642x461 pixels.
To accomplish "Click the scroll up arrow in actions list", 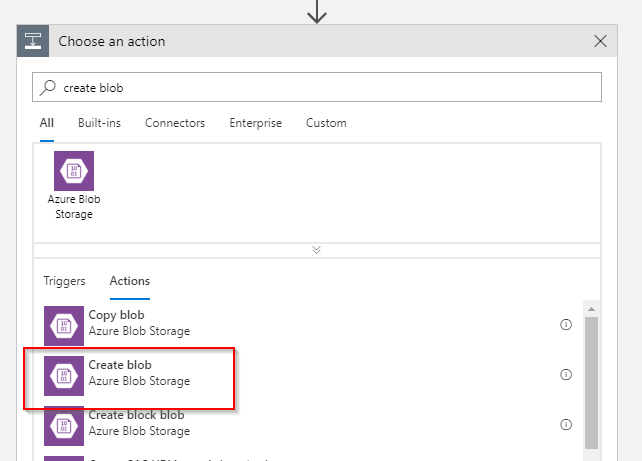I will (x=591, y=309).
